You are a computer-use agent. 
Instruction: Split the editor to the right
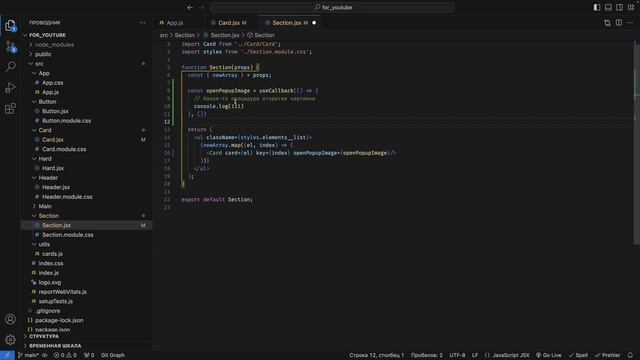pyautogui.click(x=619, y=23)
